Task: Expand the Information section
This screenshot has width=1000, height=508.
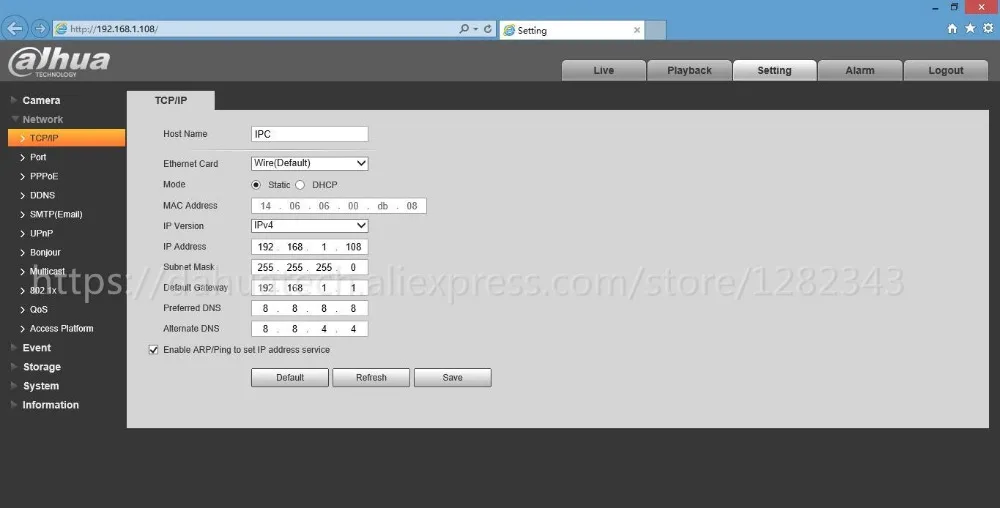Action: pos(50,405)
